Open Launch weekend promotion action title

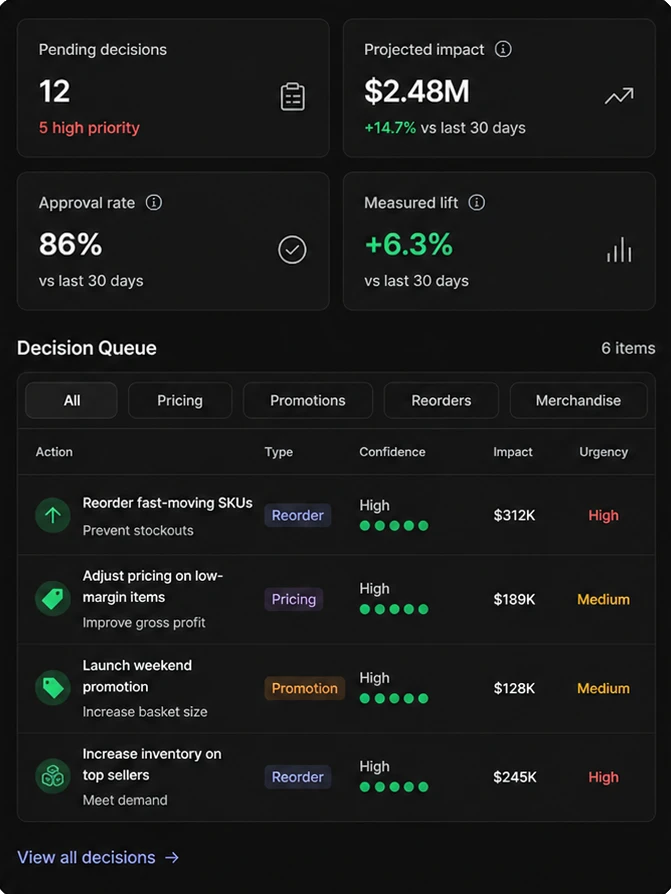pyautogui.click(x=137, y=676)
